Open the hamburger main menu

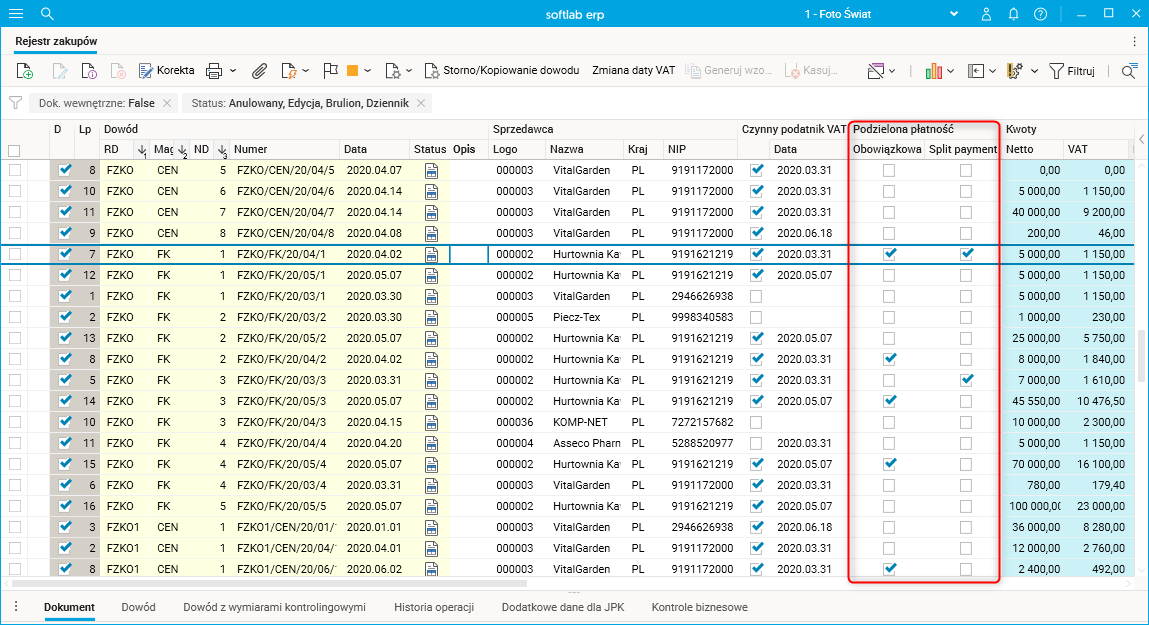tap(16, 14)
